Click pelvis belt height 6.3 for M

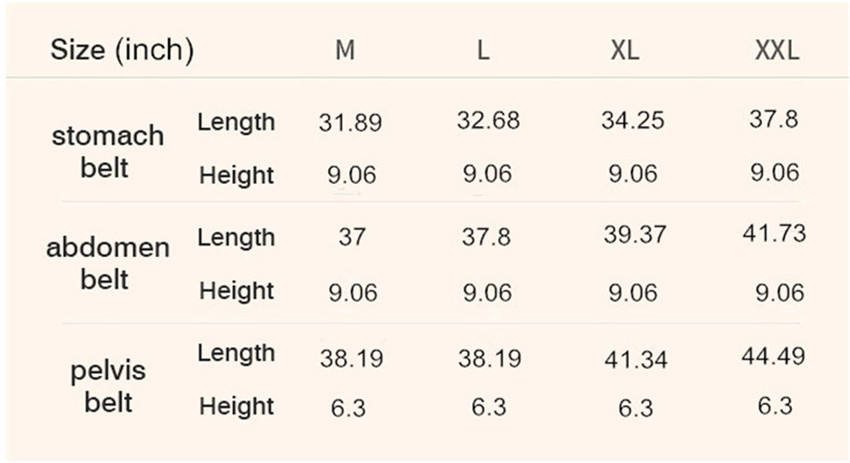(x=351, y=408)
